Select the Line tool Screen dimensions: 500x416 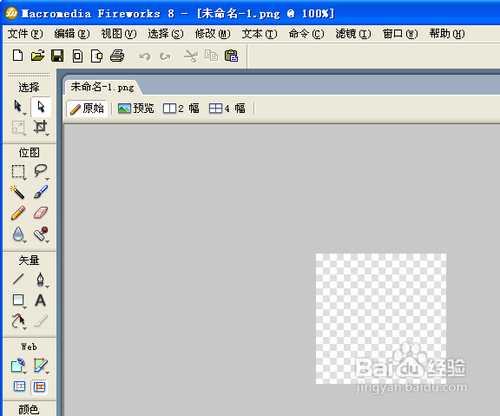point(18,279)
